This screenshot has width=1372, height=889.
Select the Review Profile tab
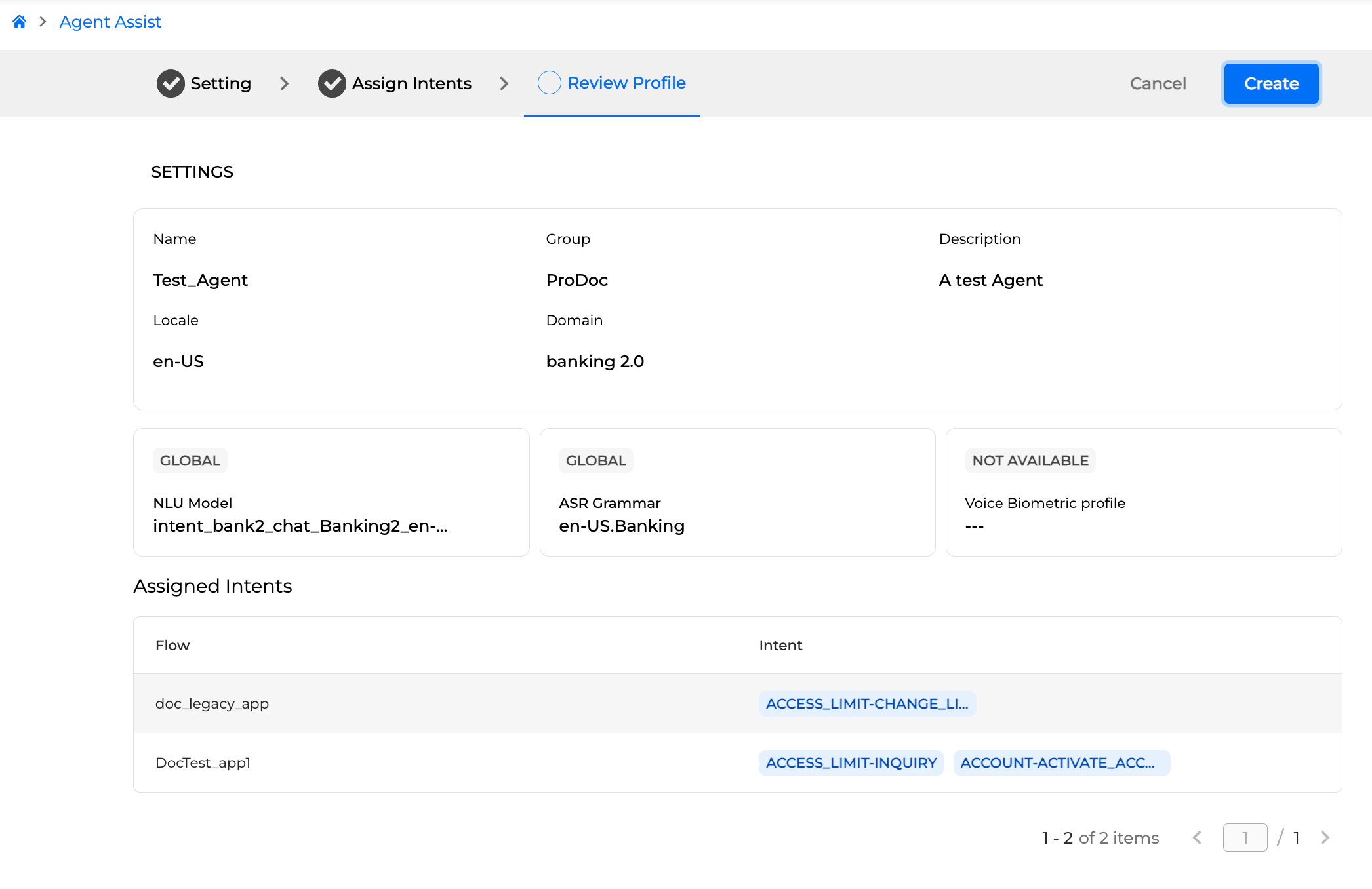click(626, 83)
